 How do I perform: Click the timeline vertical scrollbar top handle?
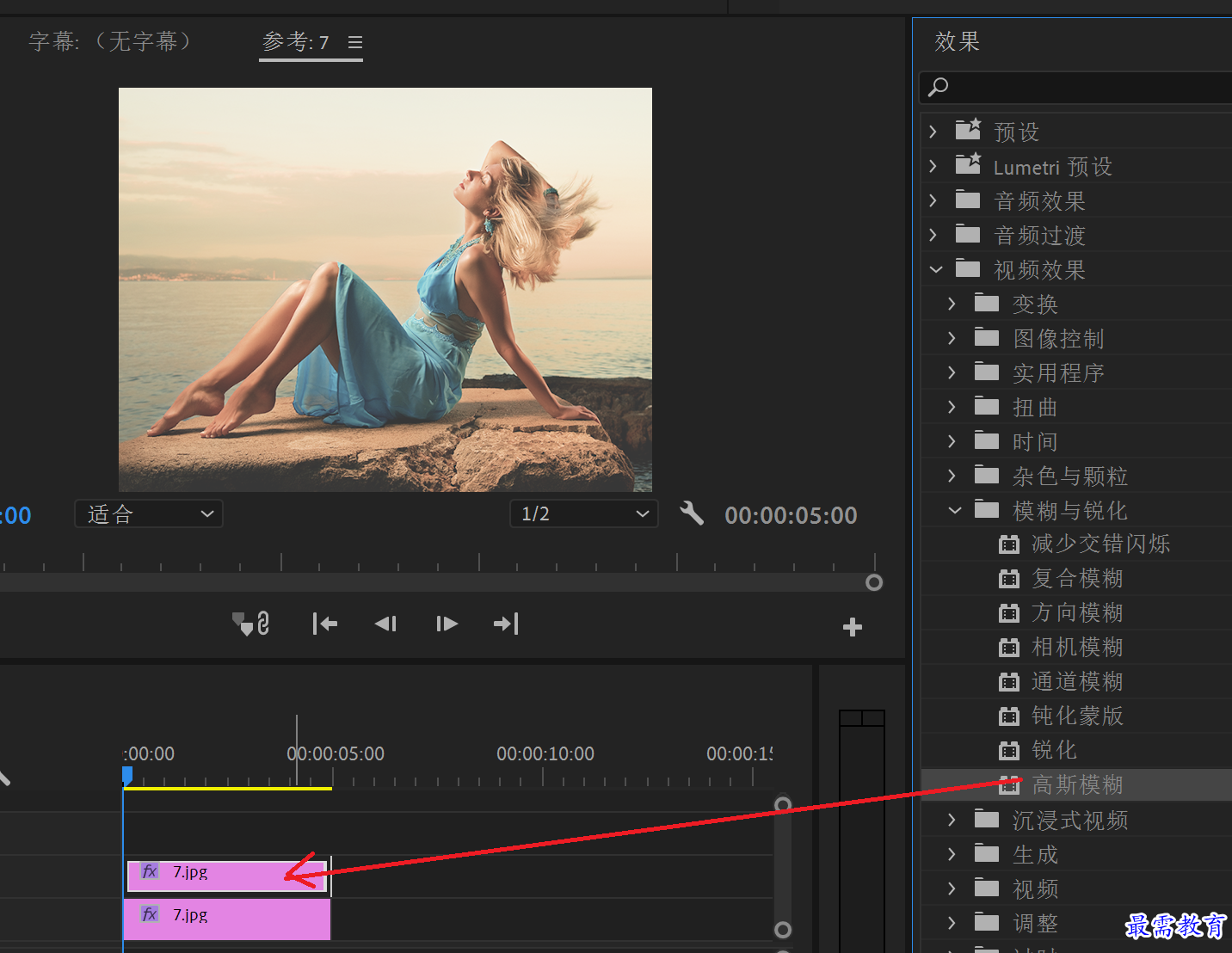pyautogui.click(x=782, y=804)
